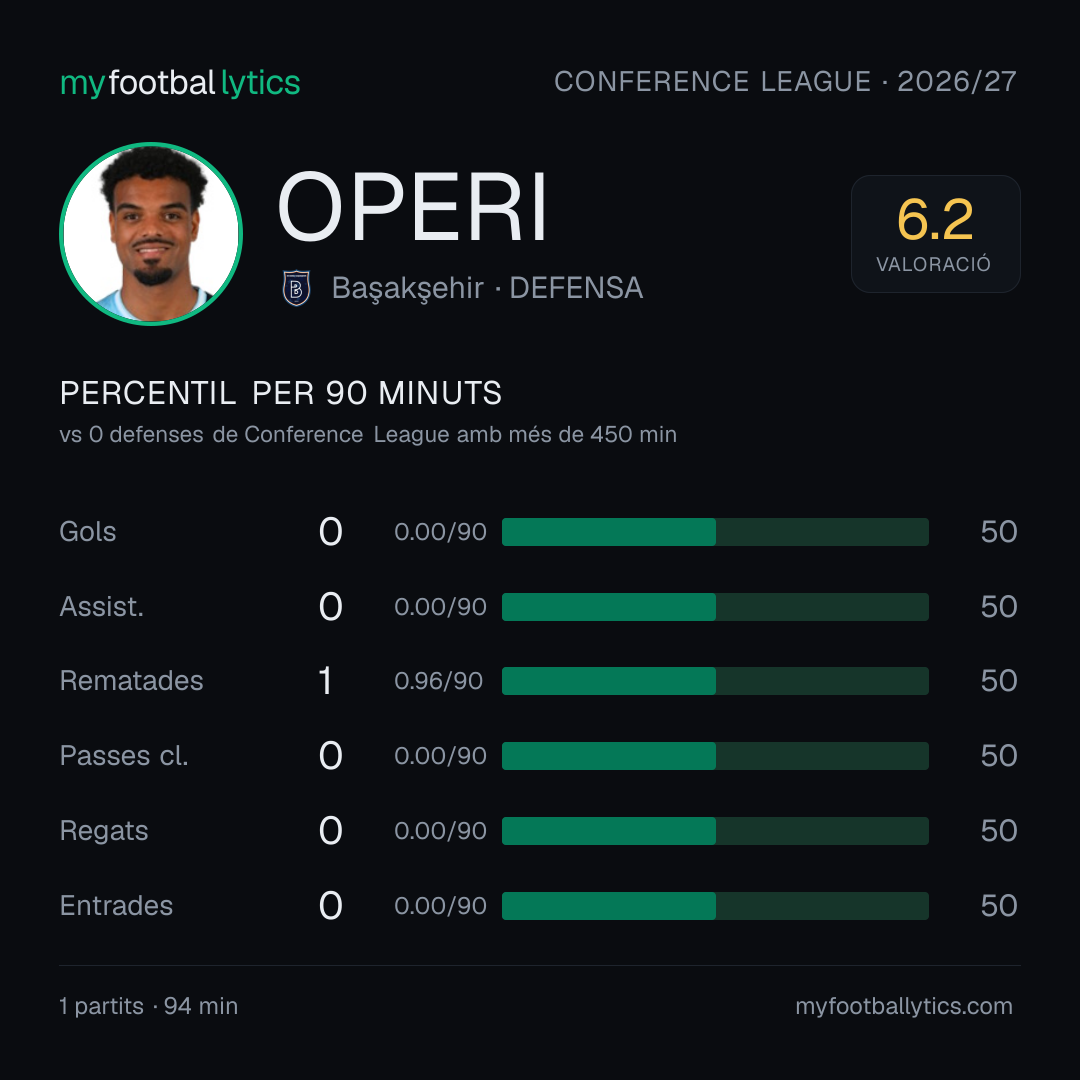Click the Passes cl. percentile bar
Screen dimensions: 1080x1080
pyautogui.click(x=715, y=756)
